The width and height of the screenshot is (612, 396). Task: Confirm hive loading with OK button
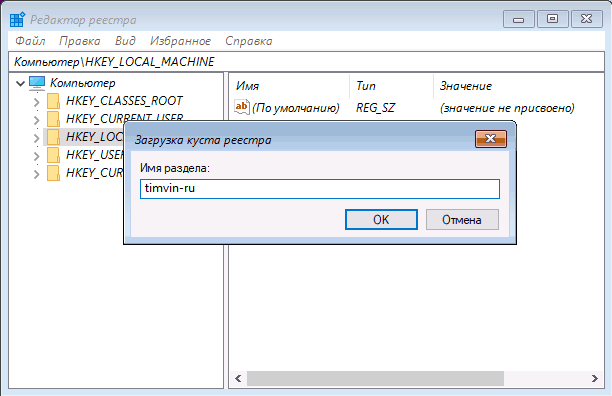(x=381, y=220)
